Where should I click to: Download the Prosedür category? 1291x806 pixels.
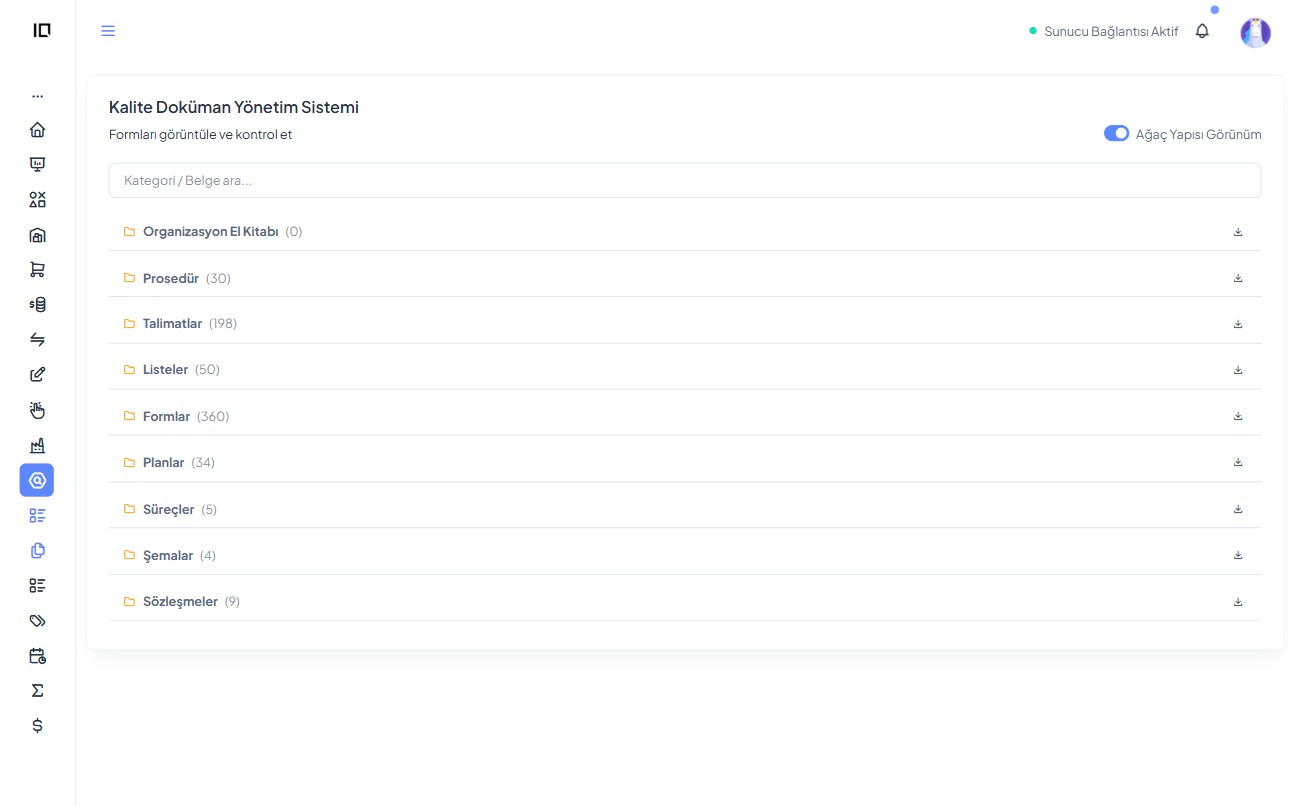pos(1238,278)
